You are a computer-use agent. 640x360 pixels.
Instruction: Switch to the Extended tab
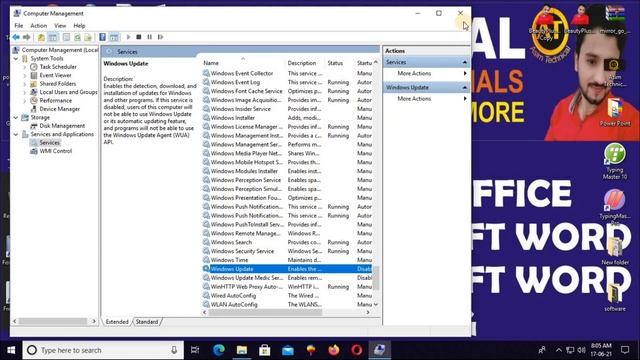(117, 322)
